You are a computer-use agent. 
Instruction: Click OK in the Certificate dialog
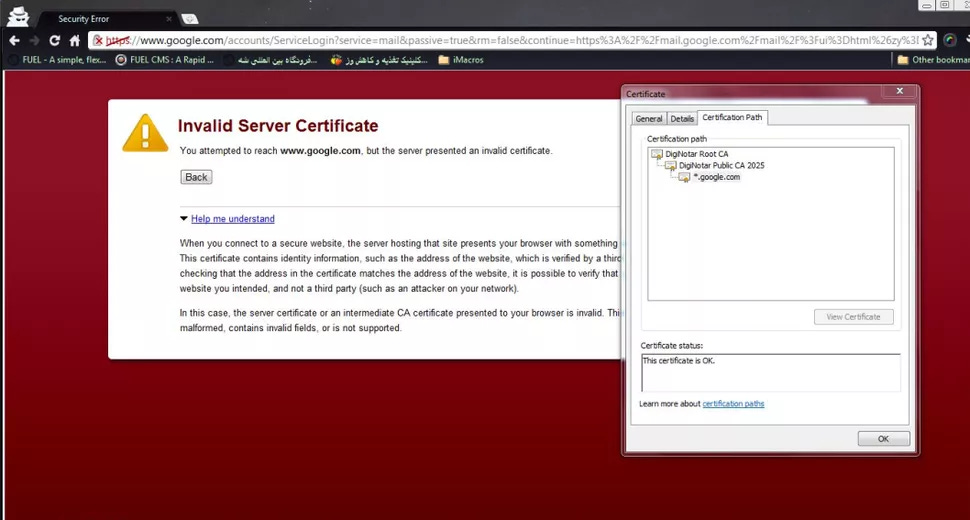click(883, 439)
